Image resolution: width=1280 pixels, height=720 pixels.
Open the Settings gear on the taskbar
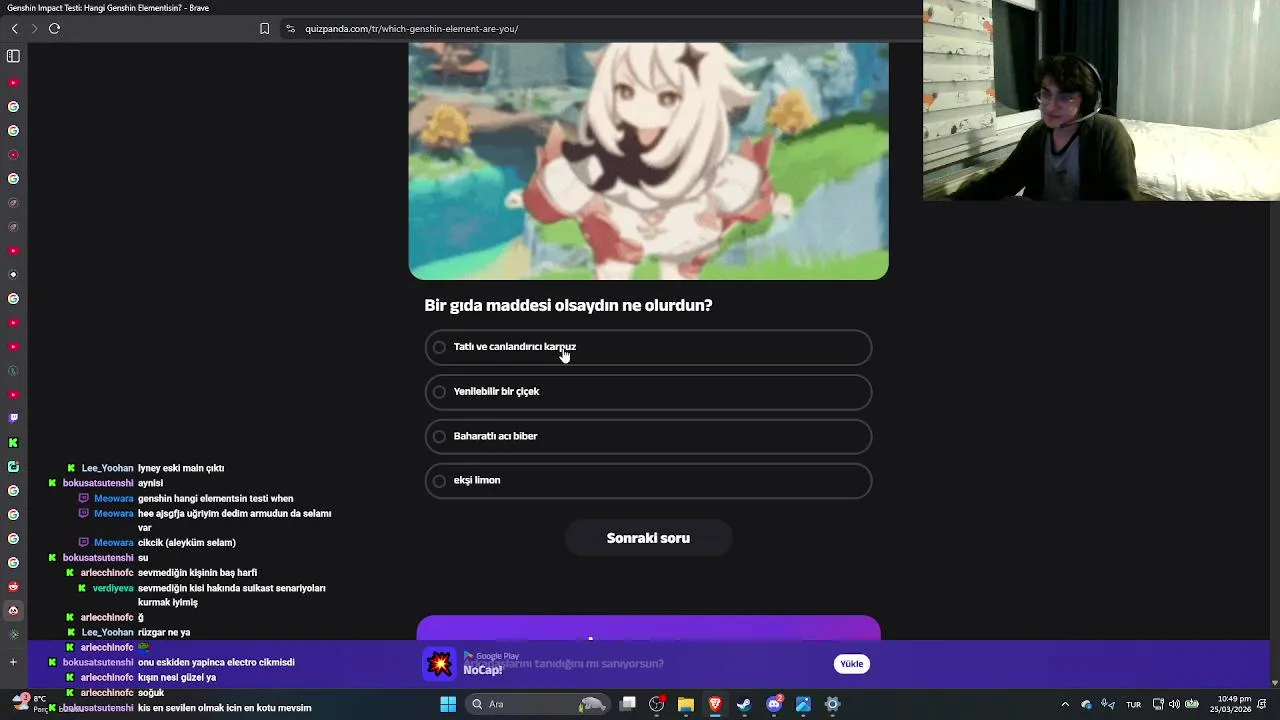[x=832, y=704]
